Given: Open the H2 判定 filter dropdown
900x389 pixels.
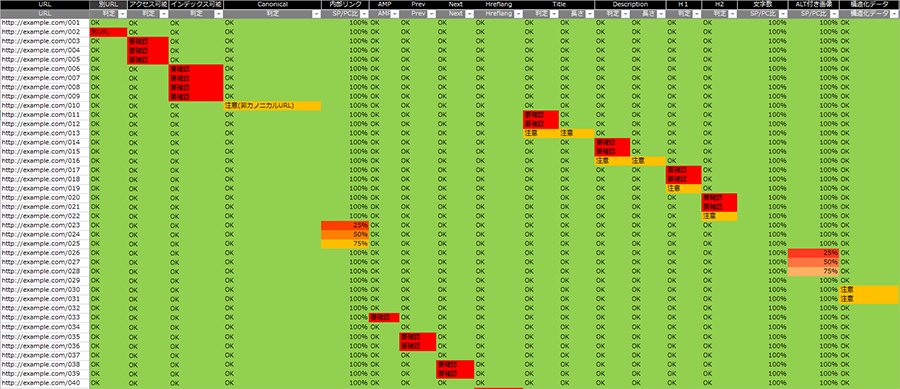Looking at the screenshot, I should pos(732,14).
